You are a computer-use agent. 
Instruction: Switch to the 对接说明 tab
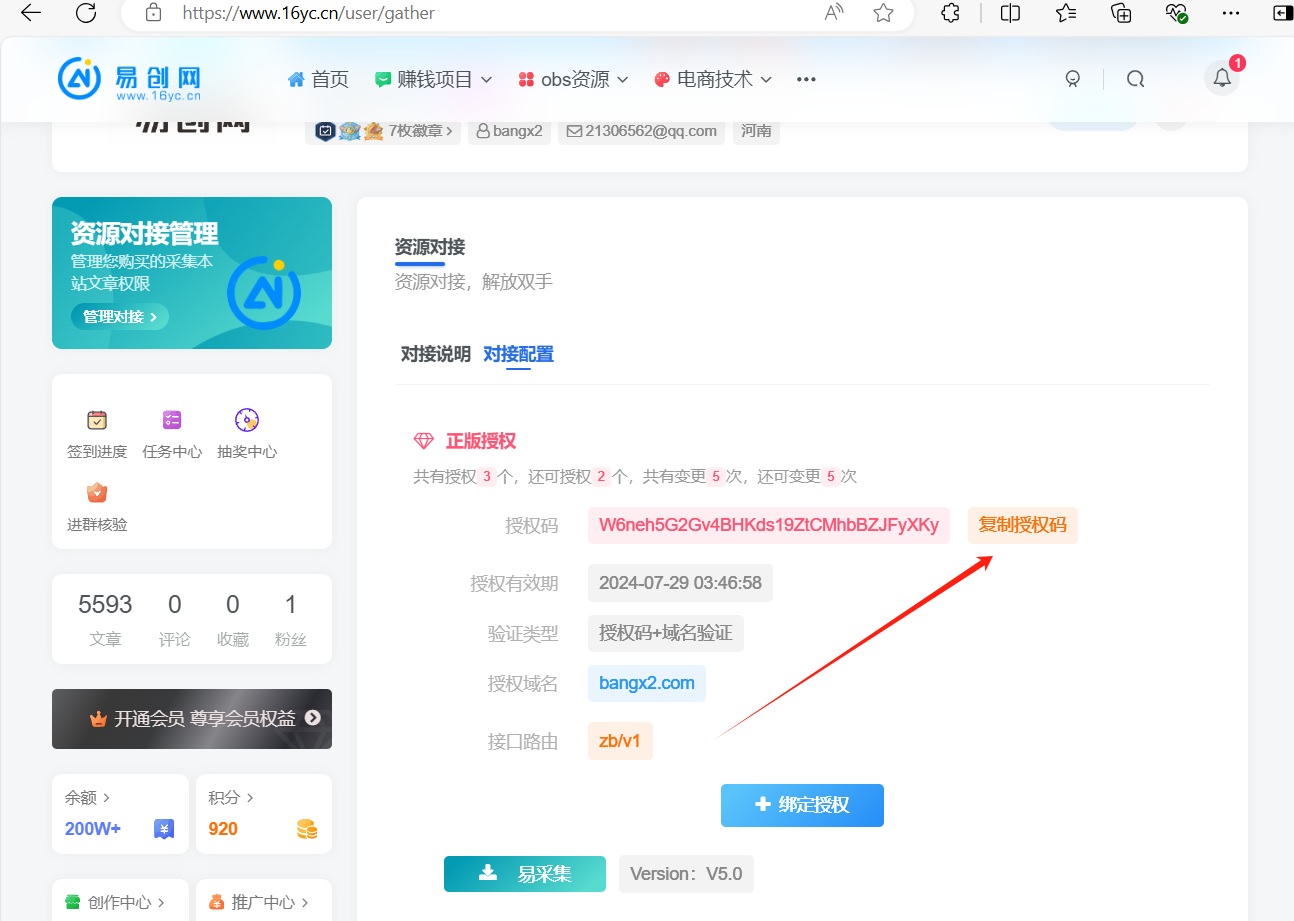436,354
